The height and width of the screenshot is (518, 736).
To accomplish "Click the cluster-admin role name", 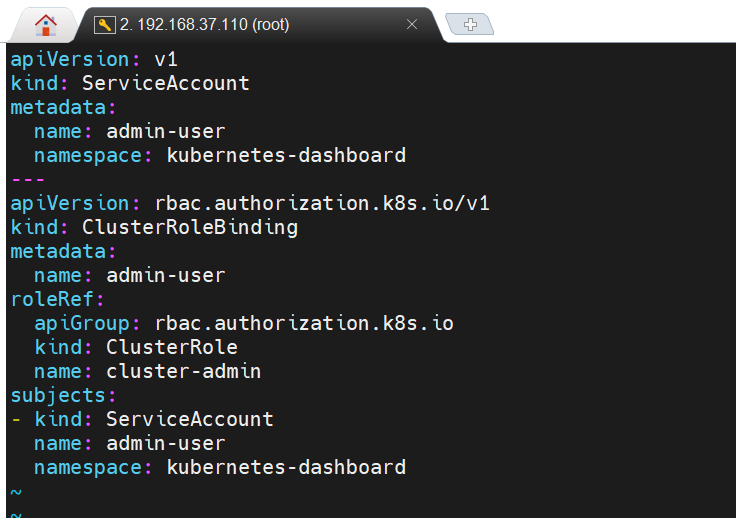I will click(184, 372).
